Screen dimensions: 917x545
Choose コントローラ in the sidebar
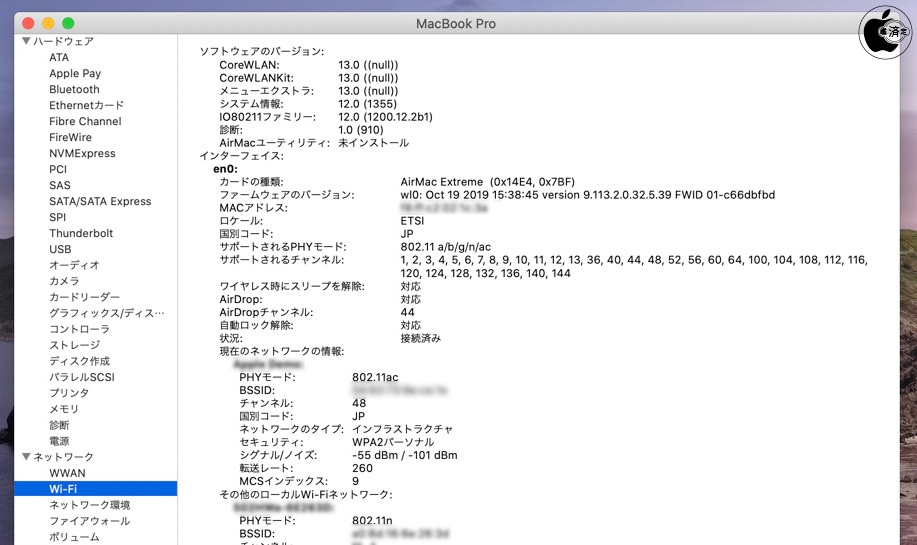[x=80, y=329]
